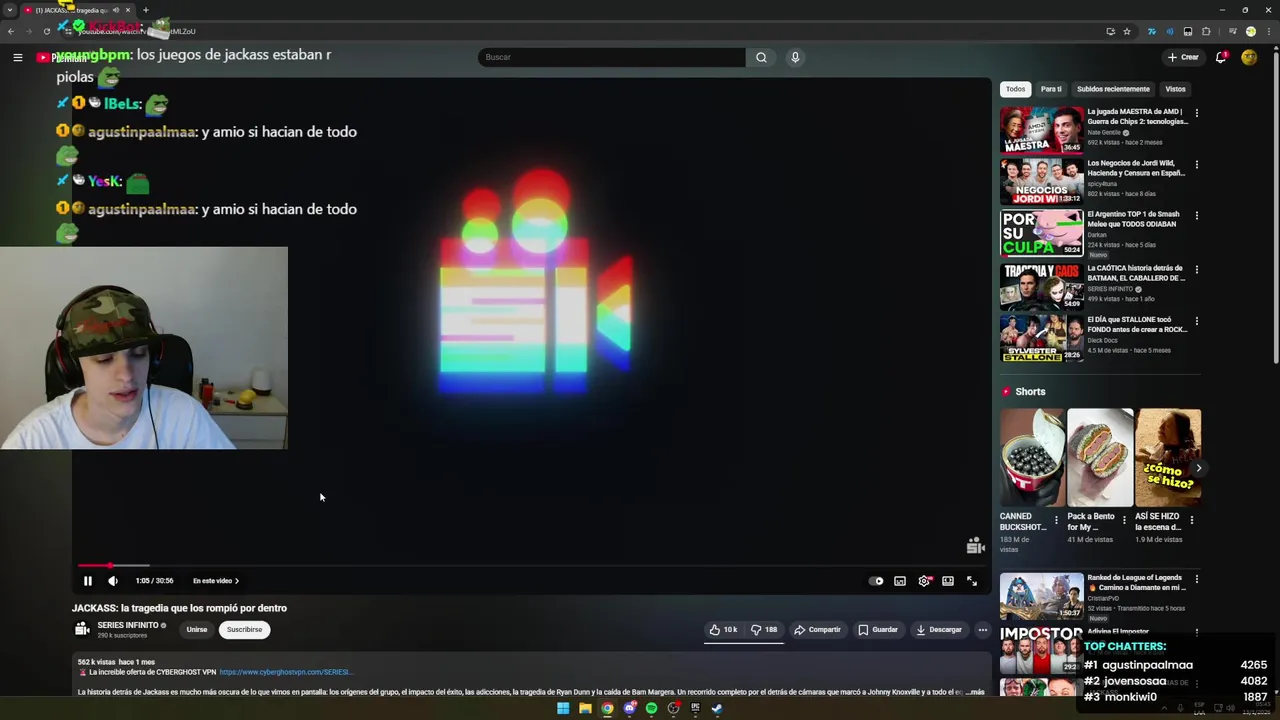Open the Chrome extensions puzzle icon
Screen dimensions: 1280x720
(1206, 31)
